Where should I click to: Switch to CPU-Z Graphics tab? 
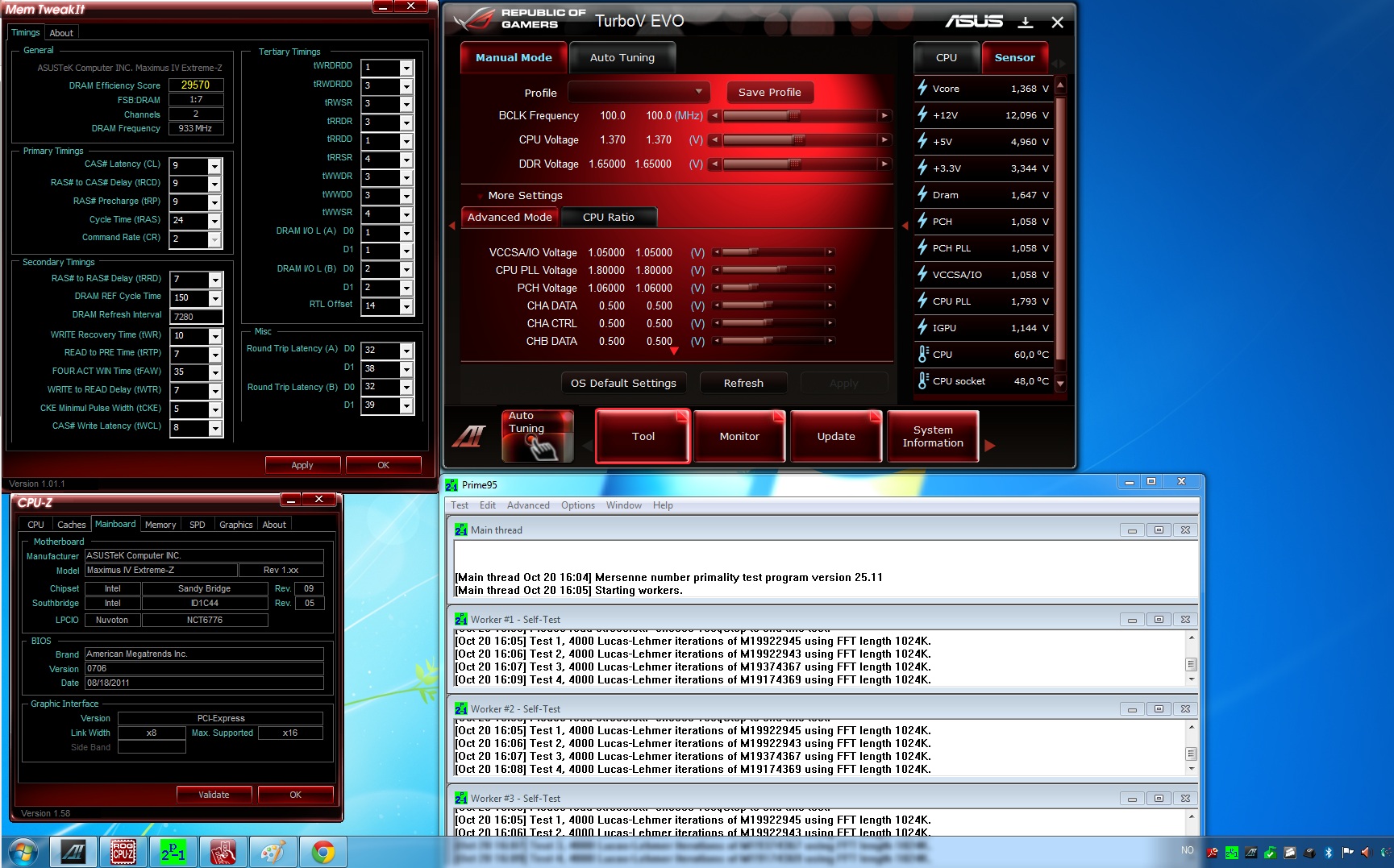click(x=236, y=525)
